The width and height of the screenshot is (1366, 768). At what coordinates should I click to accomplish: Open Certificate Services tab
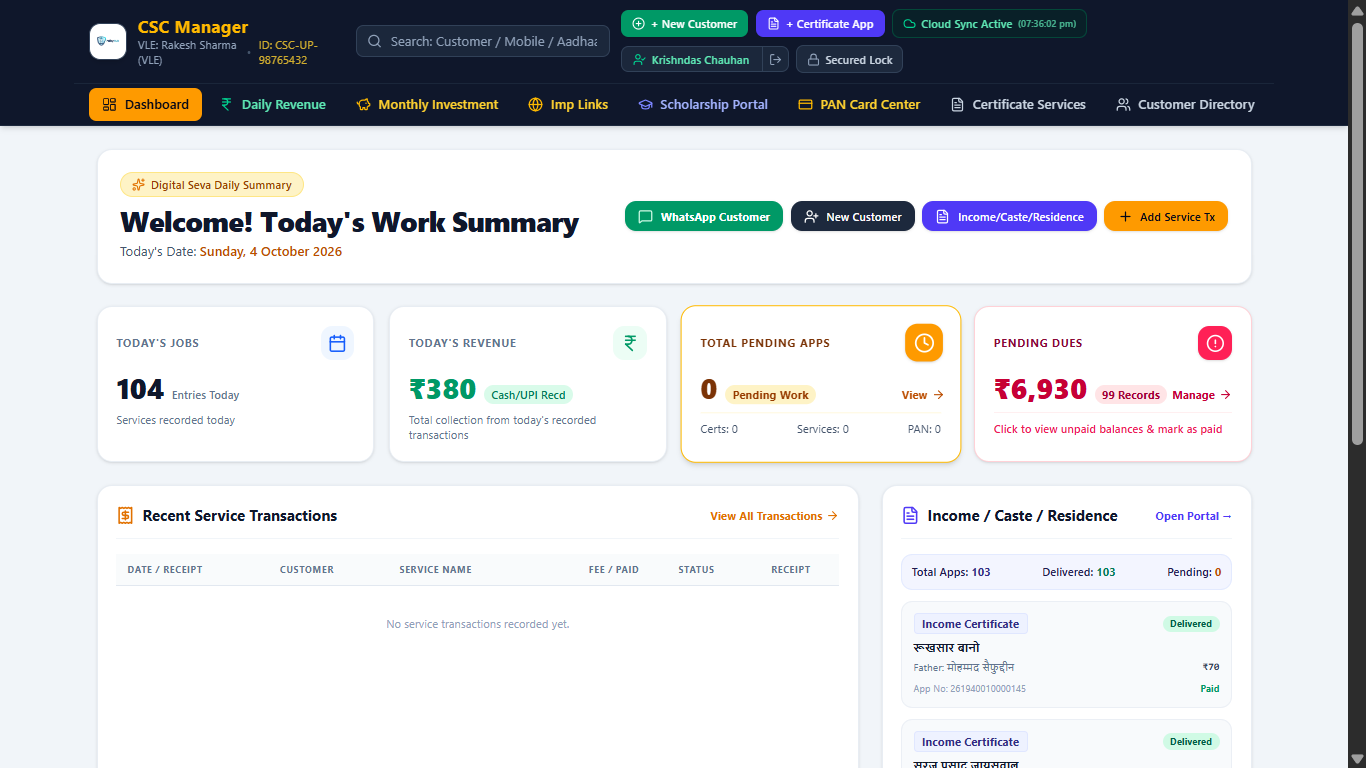1018,104
